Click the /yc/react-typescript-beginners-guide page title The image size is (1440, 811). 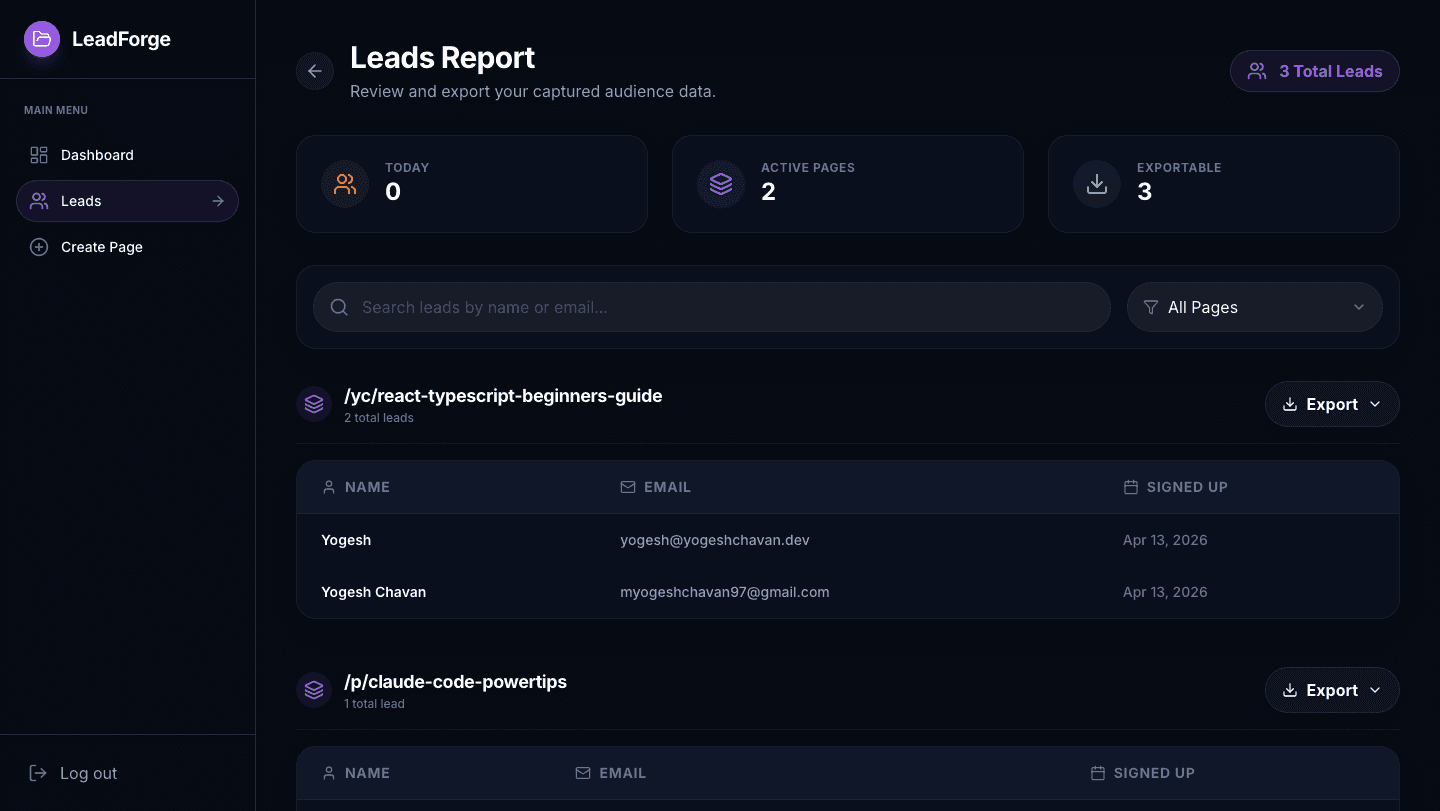pos(503,396)
